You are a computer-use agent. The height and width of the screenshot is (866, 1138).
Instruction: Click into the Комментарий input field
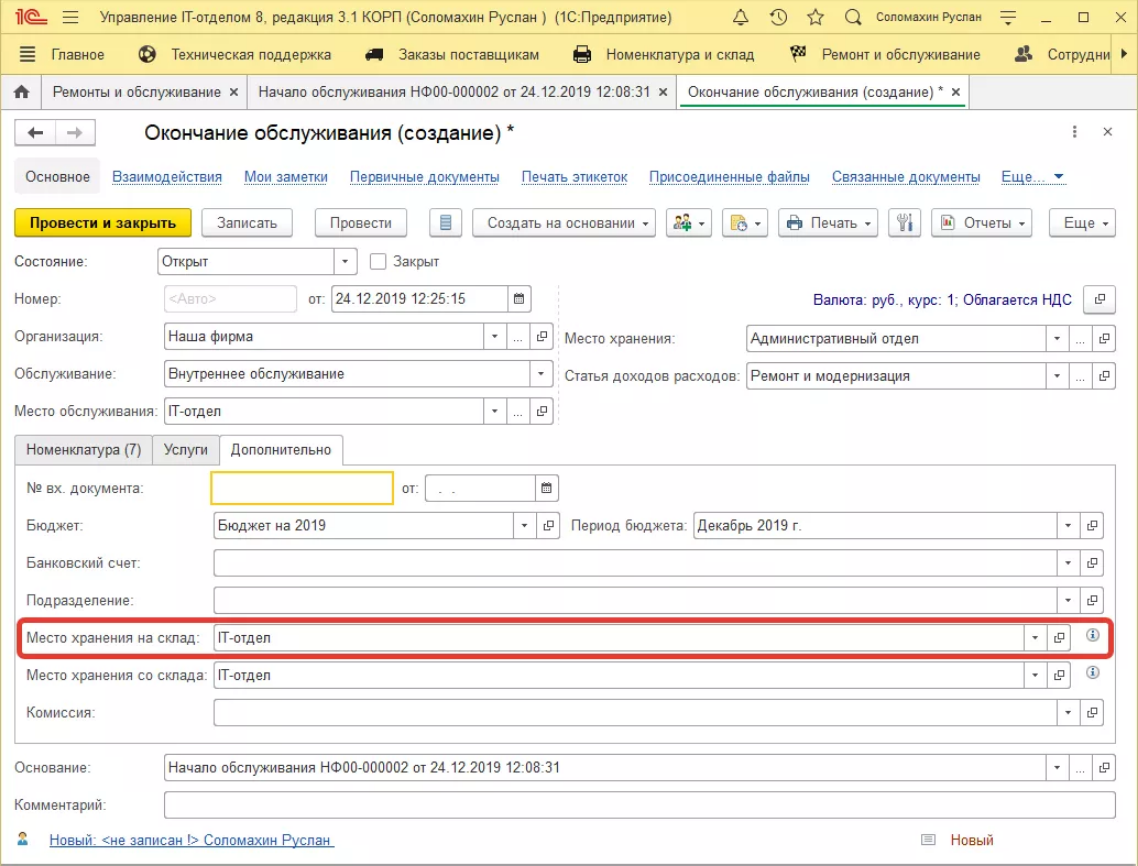point(639,805)
